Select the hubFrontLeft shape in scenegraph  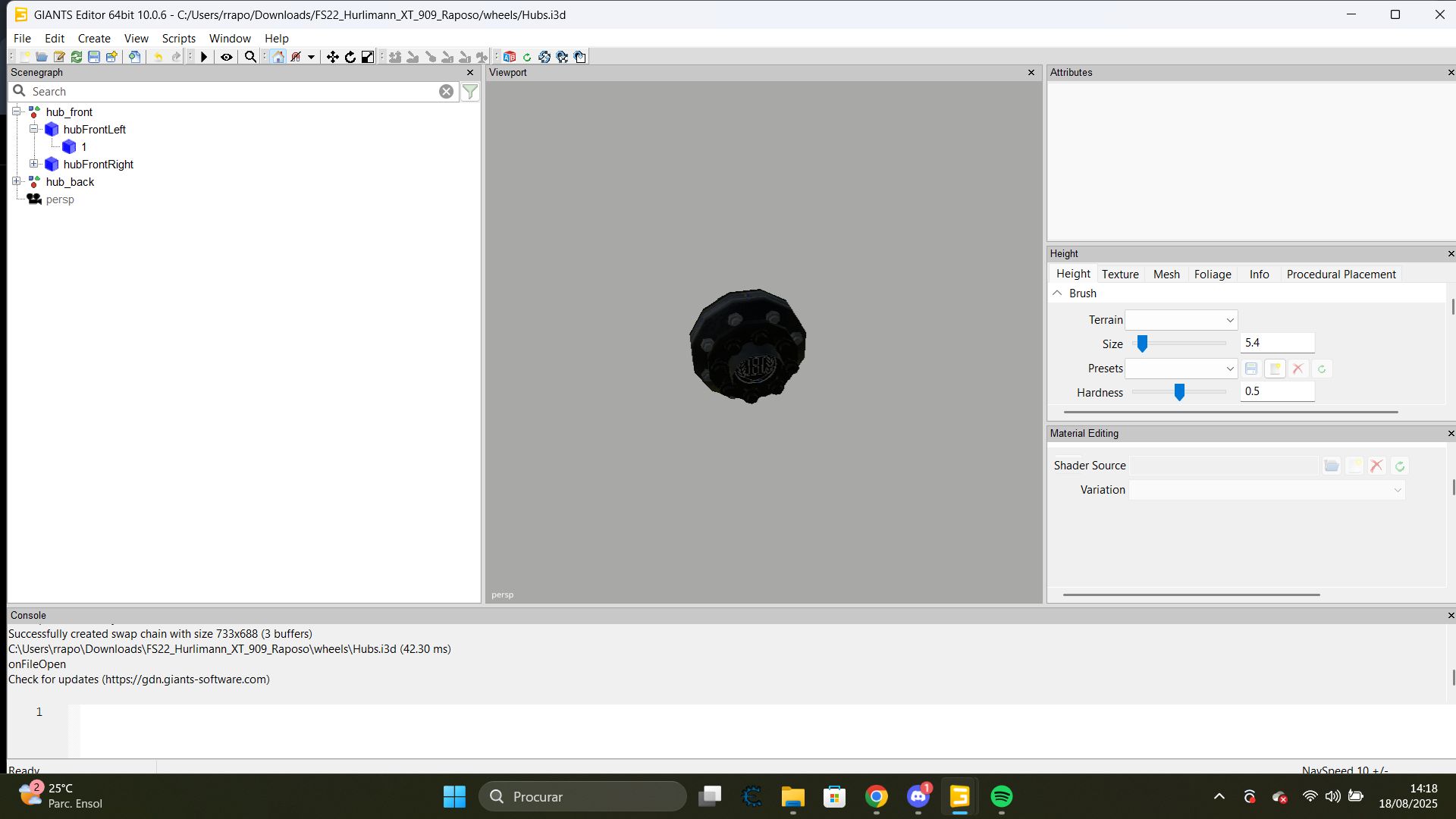pos(94,130)
